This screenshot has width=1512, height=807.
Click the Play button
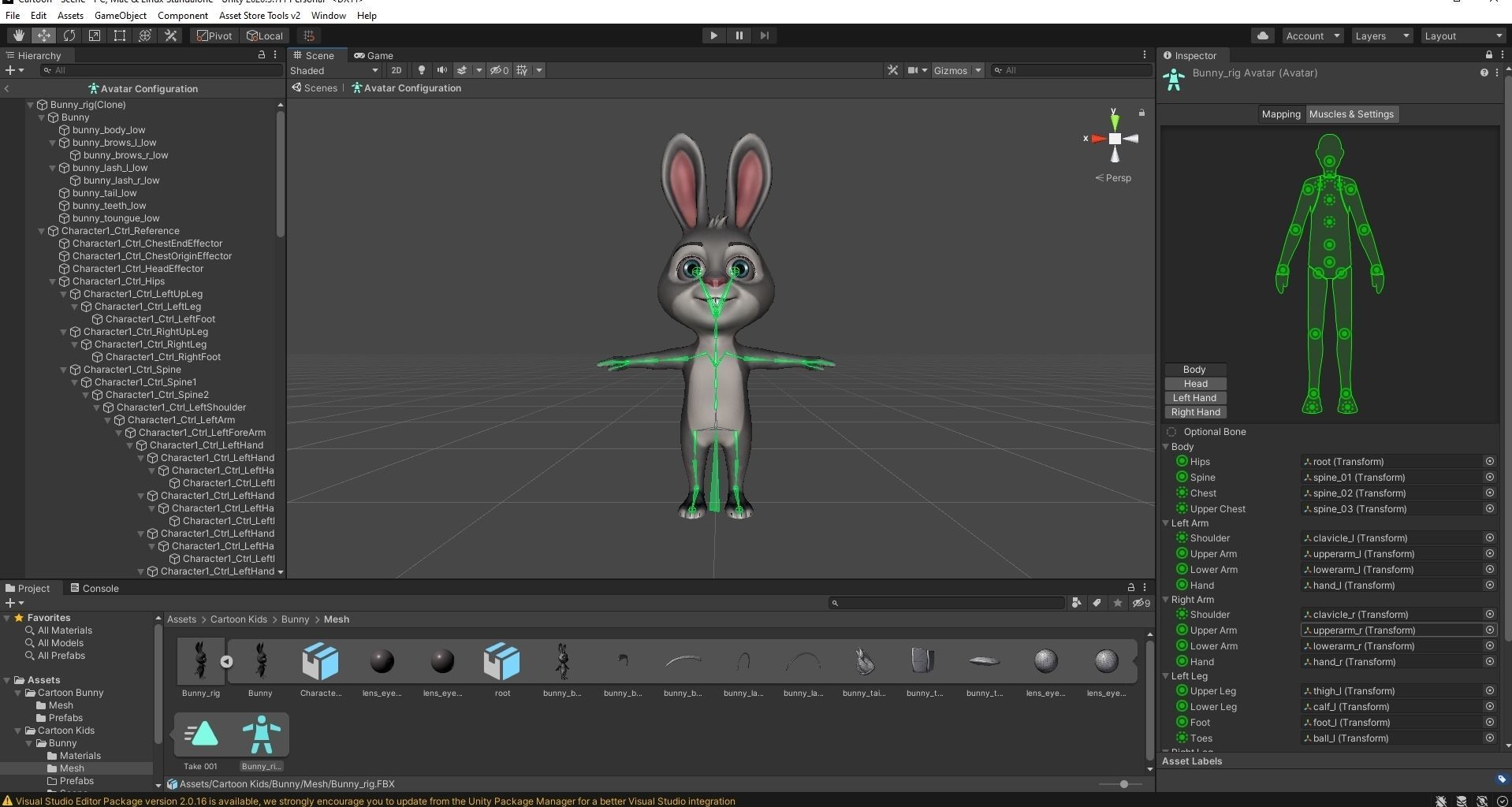[x=713, y=35]
